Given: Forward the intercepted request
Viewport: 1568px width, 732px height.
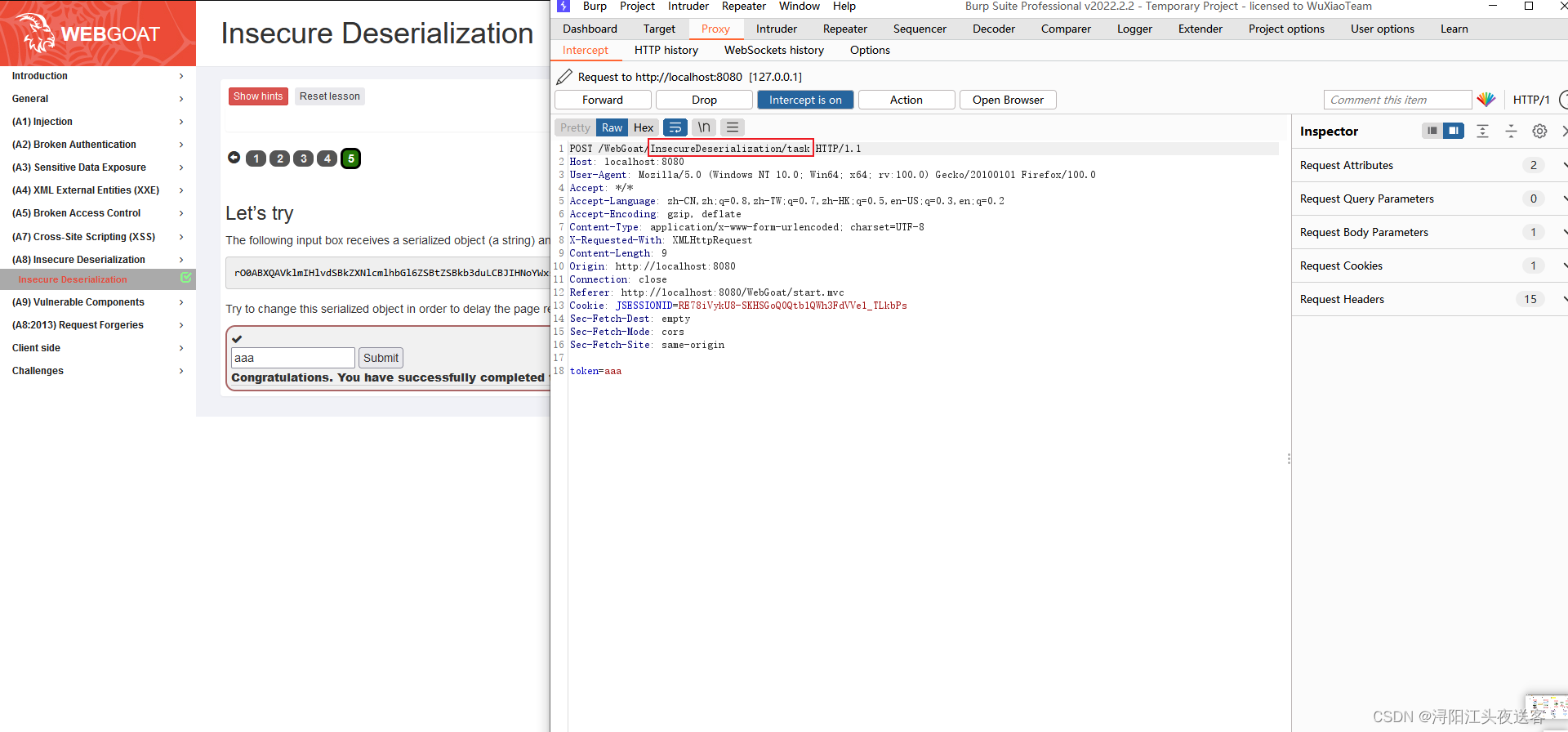Looking at the screenshot, I should 603,100.
